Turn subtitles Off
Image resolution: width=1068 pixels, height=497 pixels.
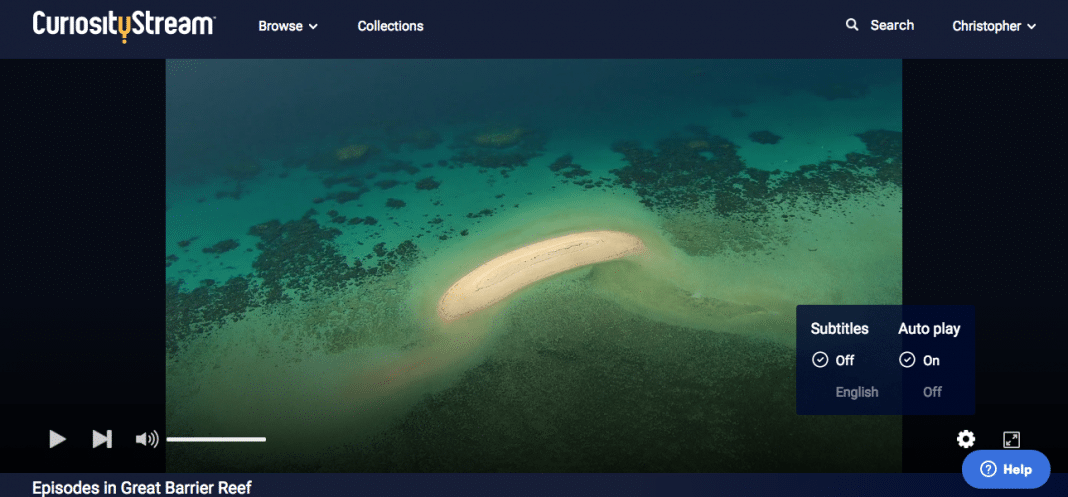(844, 360)
